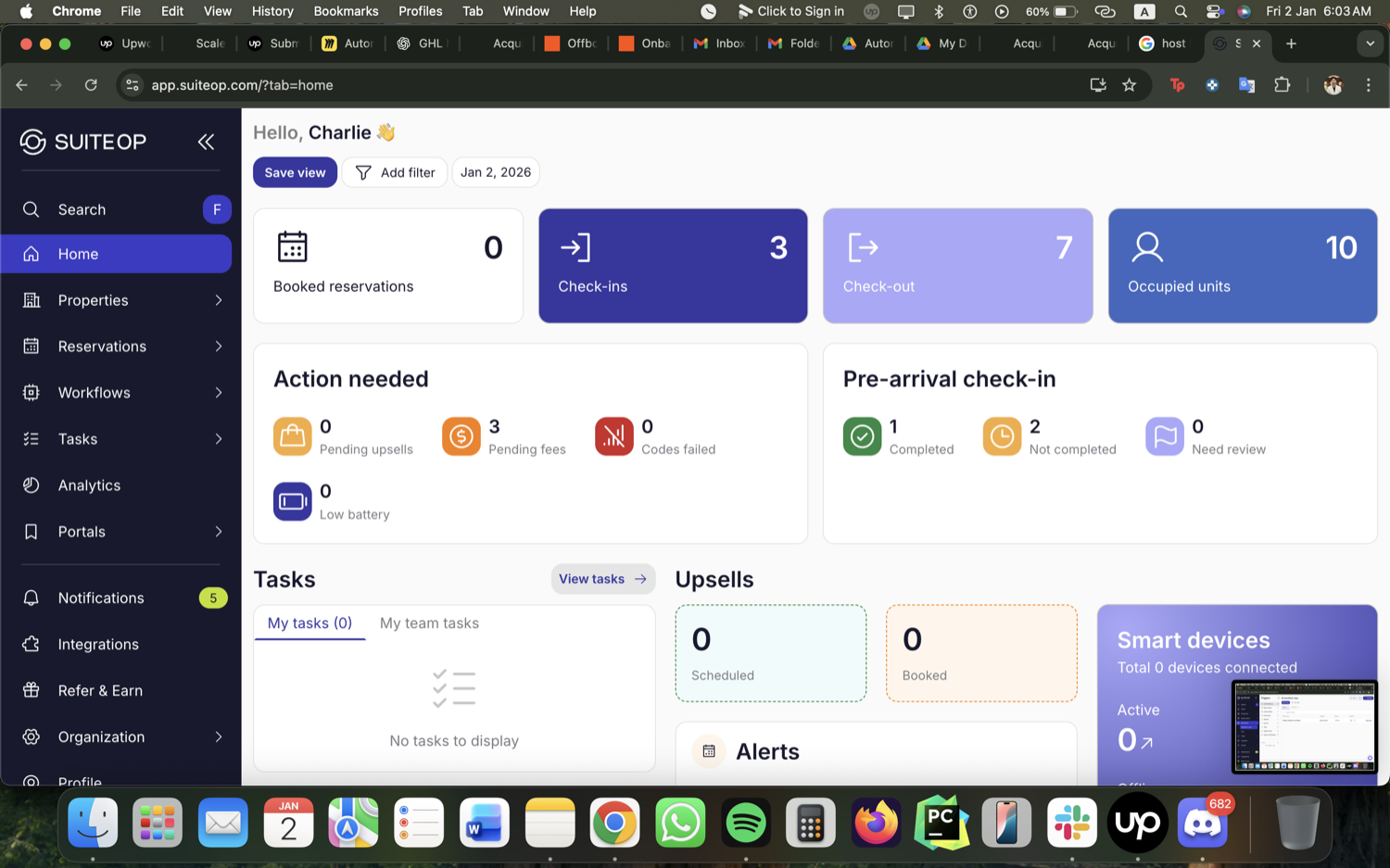The width and height of the screenshot is (1390, 868).
Task: Click the Reservations calendar icon in sidebar
Action: (x=32, y=346)
